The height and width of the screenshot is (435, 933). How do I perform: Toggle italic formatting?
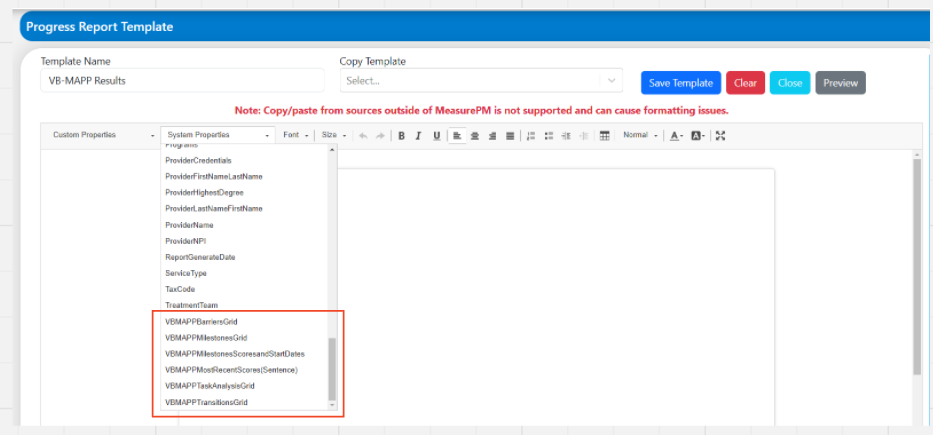[x=418, y=136]
